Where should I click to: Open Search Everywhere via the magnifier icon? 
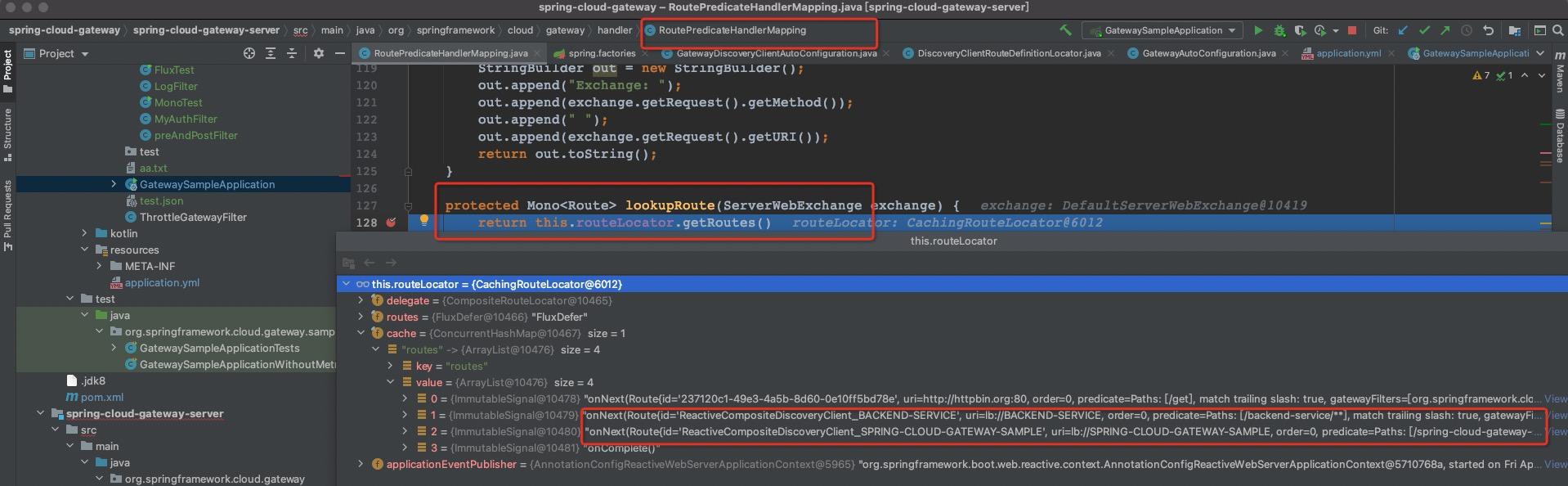click(1559, 30)
